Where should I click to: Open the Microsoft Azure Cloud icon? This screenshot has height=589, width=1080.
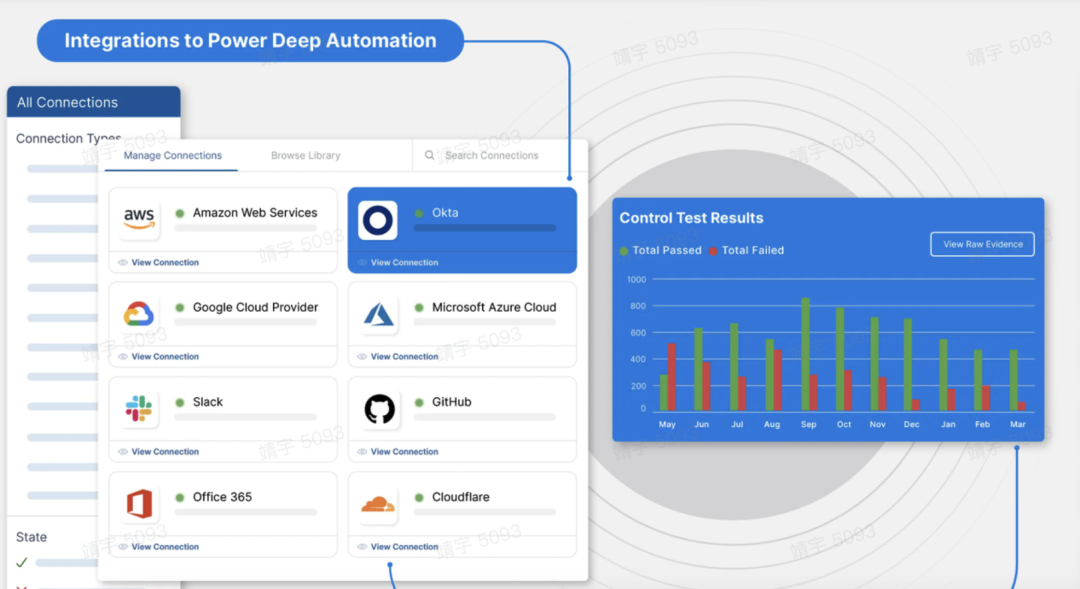tap(379, 314)
